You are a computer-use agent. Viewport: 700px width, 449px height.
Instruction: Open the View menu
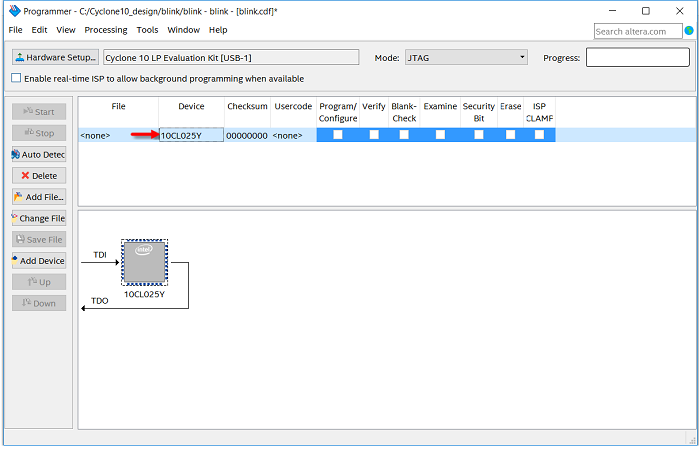(x=66, y=30)
